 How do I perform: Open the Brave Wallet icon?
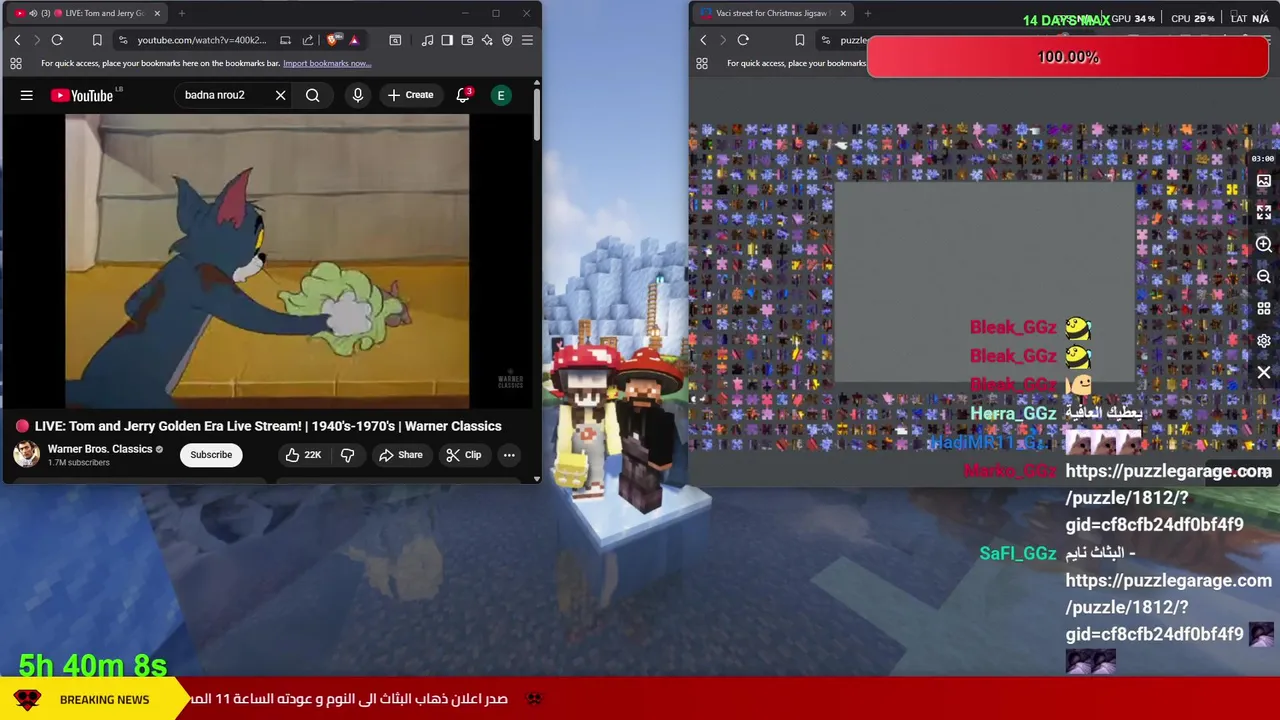pyautogui.click(x=467, y=40)
